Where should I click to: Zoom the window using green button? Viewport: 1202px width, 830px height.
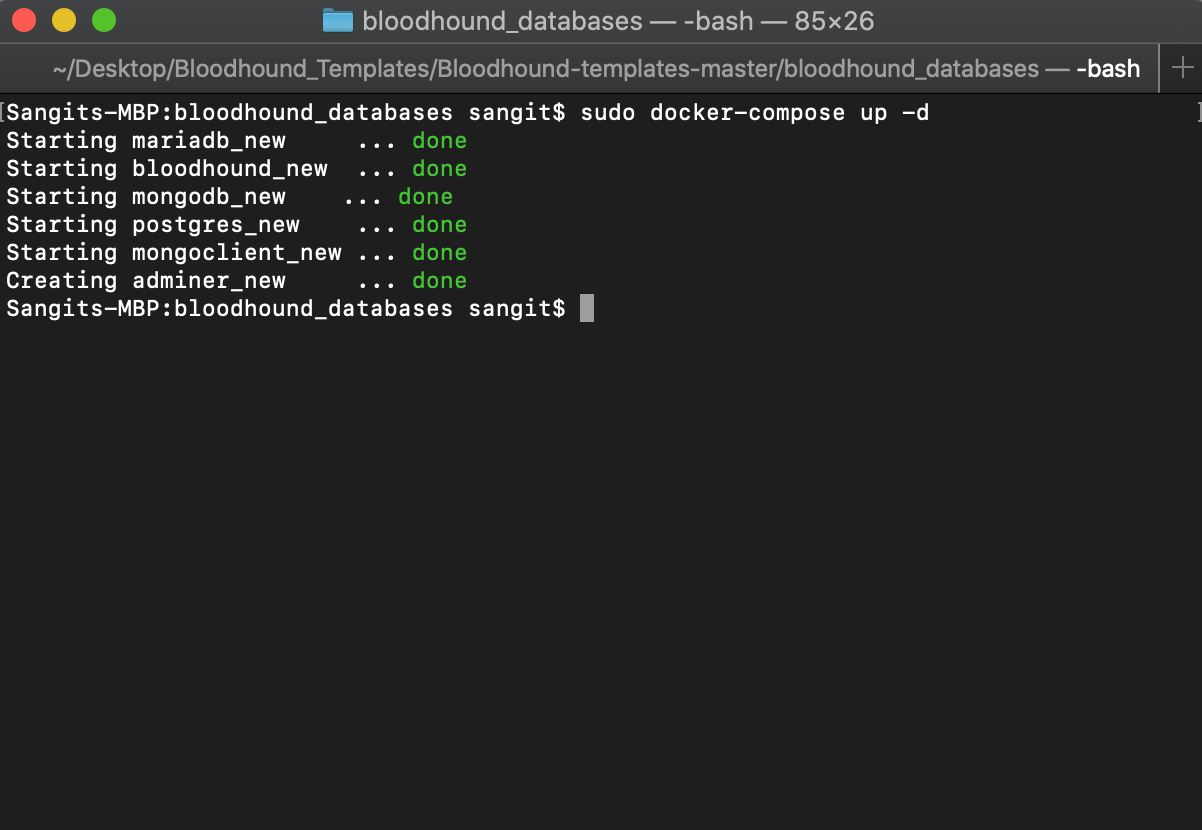point(104,20)
